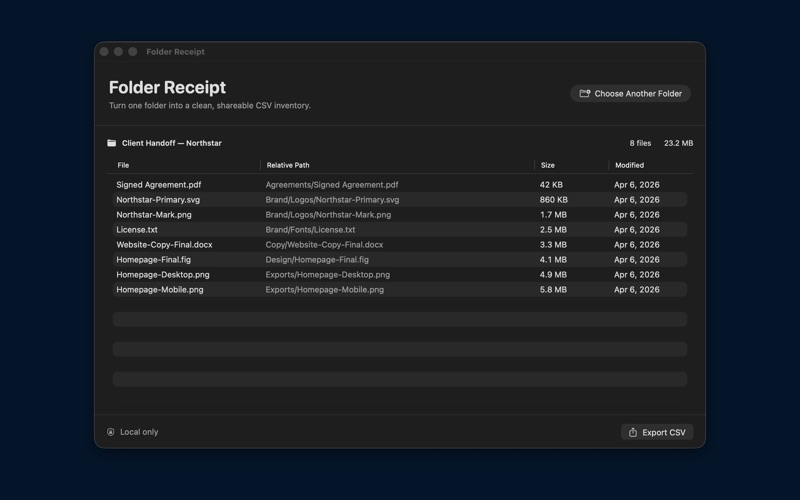Select the Homepage-Mobile.png file name
The image size is (800, 500).
(160, 290)
